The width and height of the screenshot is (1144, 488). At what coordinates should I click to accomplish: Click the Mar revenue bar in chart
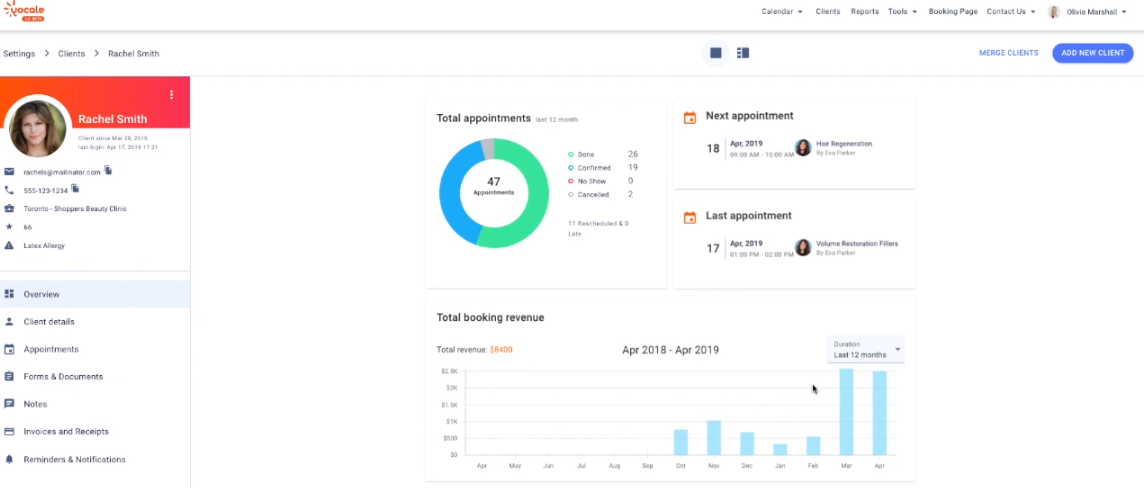coord(846,411)
